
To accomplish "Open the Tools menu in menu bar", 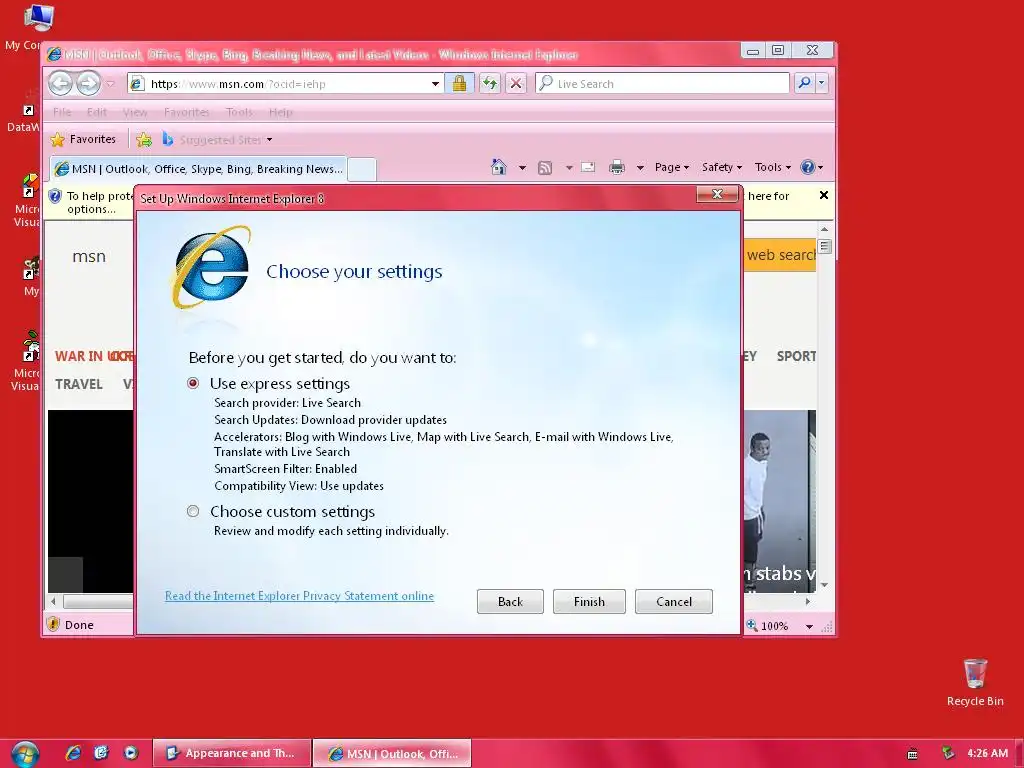I will pos(239,112).
